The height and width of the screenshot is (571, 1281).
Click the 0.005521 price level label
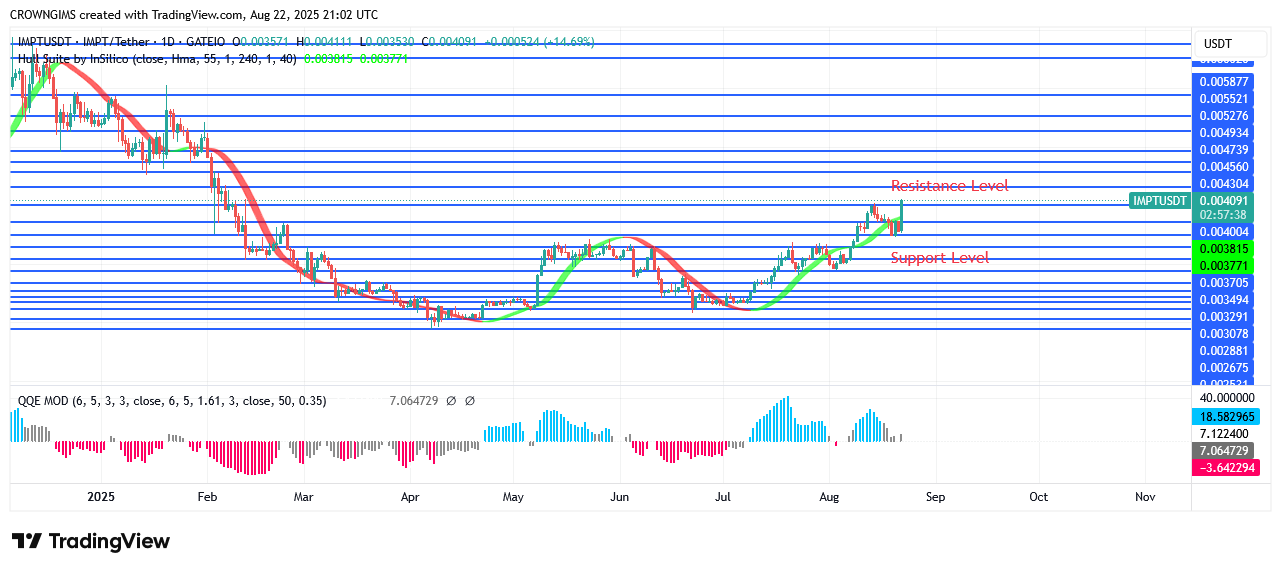click(1224, 99)
